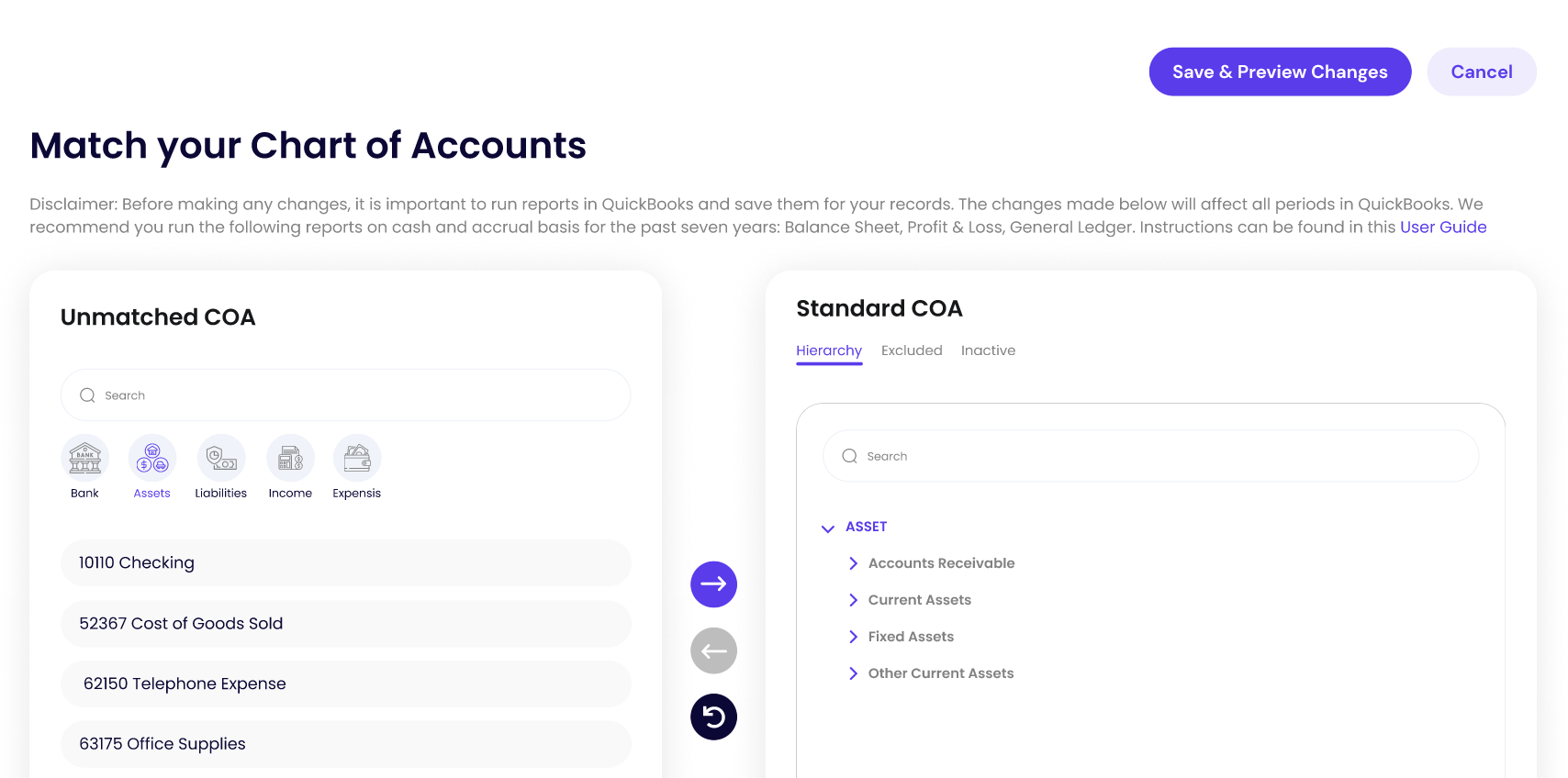The image size is (1568, 778).
Task: Select the Assets category icon
Action: click(152, 458)
